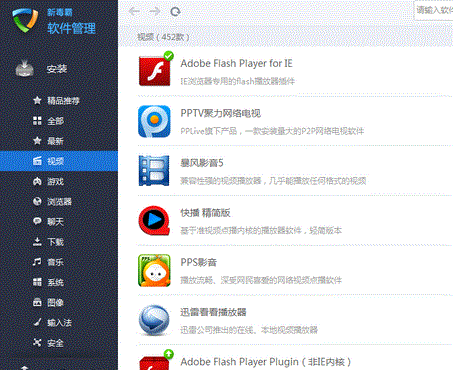453x370 pixels.
Task: Open 输入法 category
Action: [59, 323]
